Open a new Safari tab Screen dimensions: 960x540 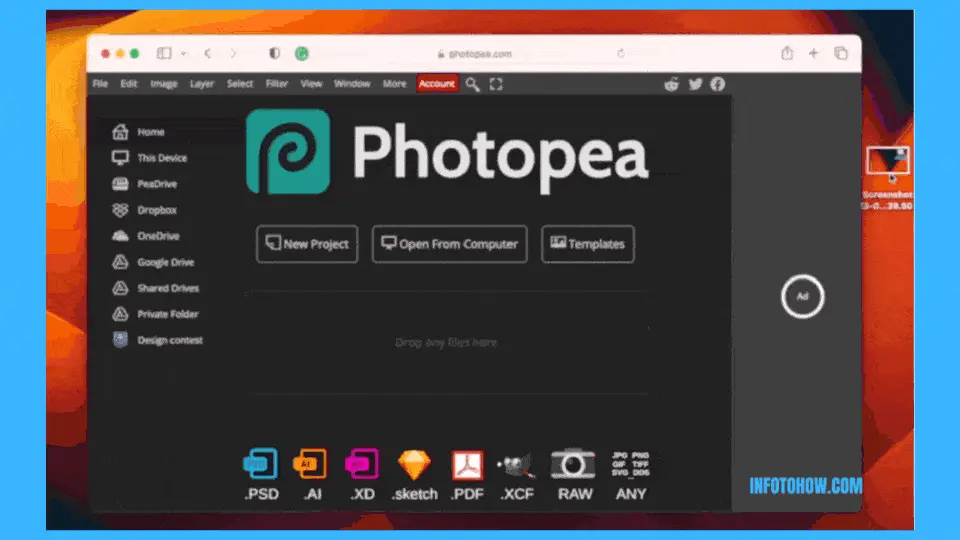pyautogui.click(x=813, y=53)
